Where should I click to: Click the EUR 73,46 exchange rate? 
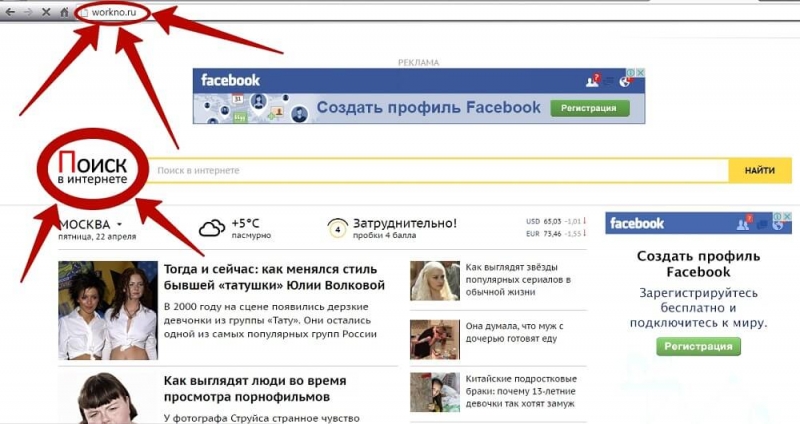[556, 234]
